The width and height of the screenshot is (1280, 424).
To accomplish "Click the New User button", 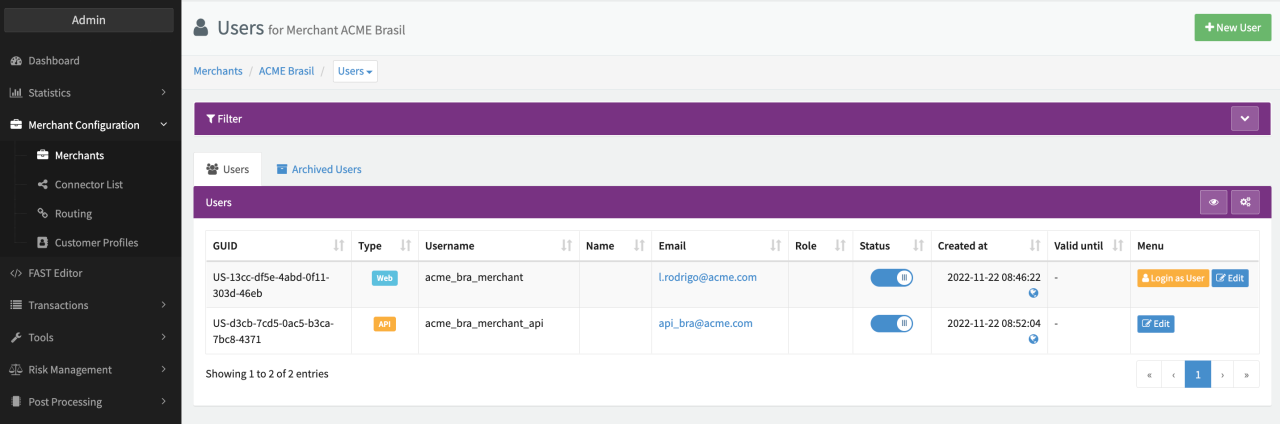I will pos(1232,28).
